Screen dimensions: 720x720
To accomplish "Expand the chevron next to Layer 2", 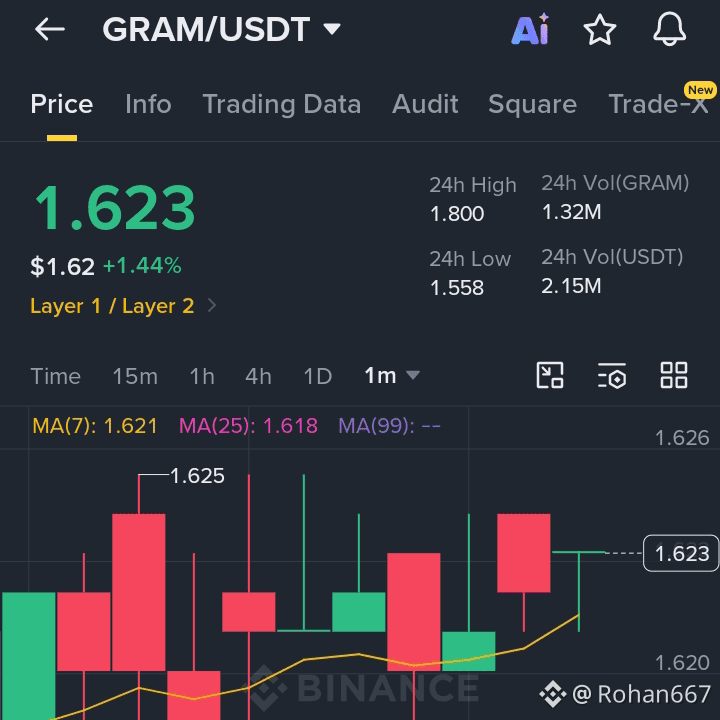I will click(x=212, y=305).
